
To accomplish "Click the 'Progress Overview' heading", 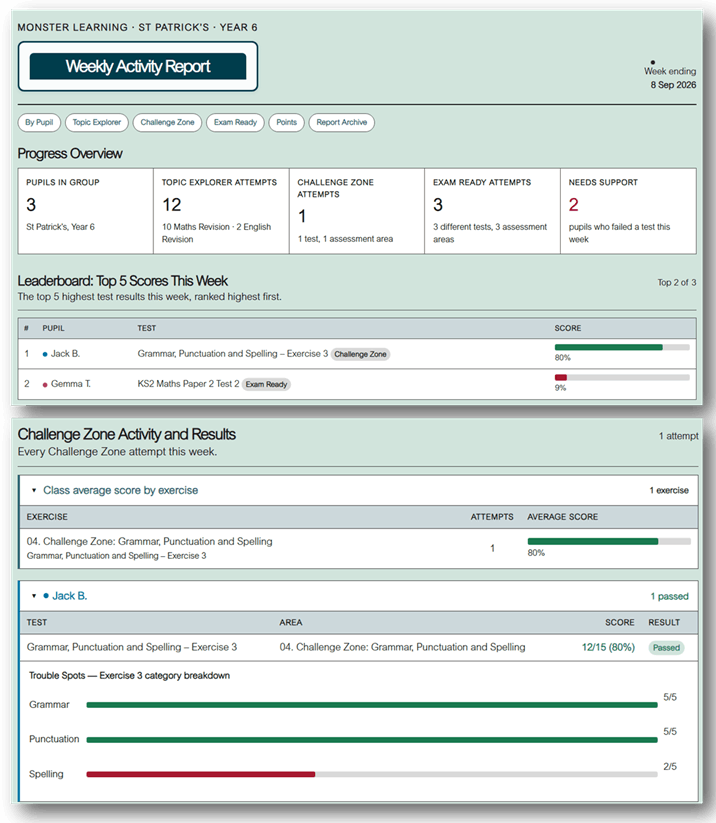I will [x=70, y=153].
